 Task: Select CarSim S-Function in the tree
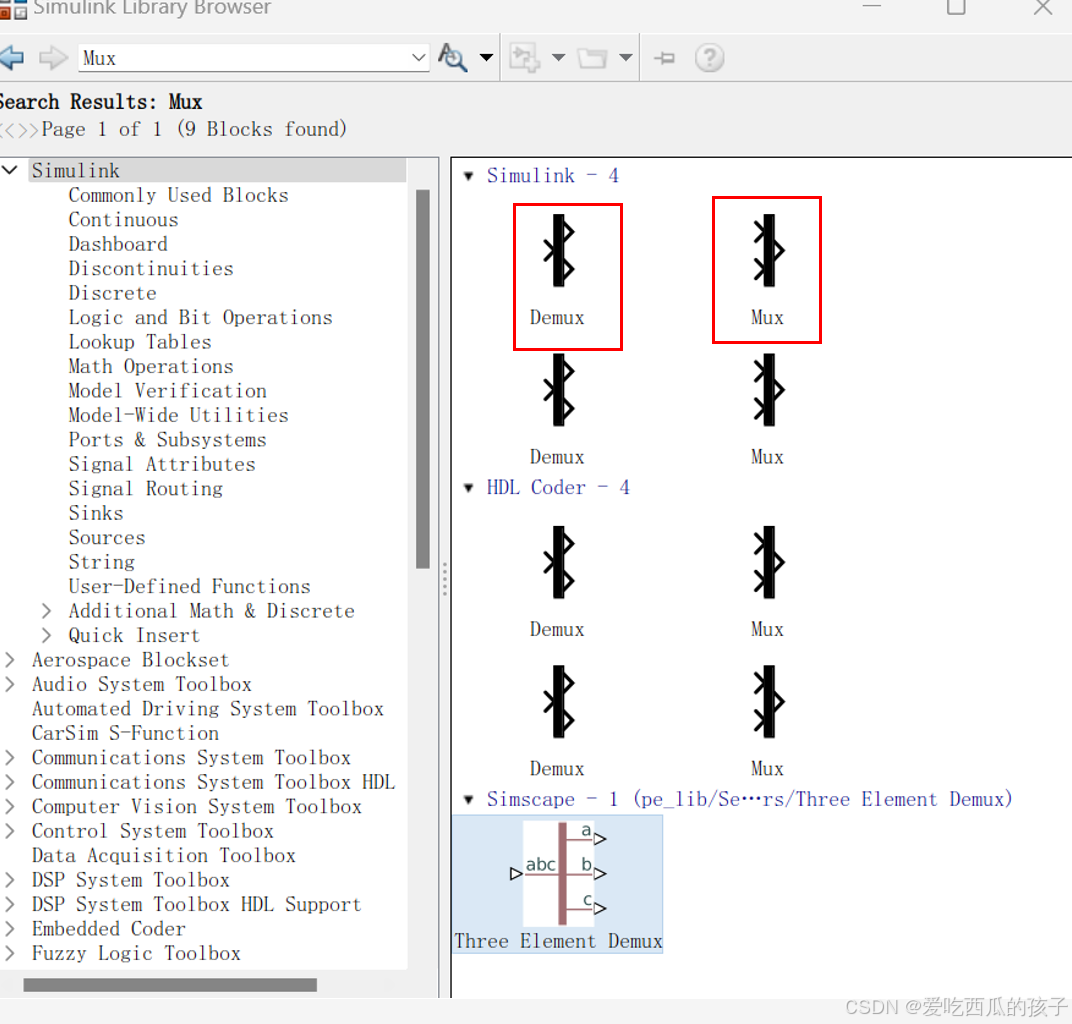[x=125, y=733]
